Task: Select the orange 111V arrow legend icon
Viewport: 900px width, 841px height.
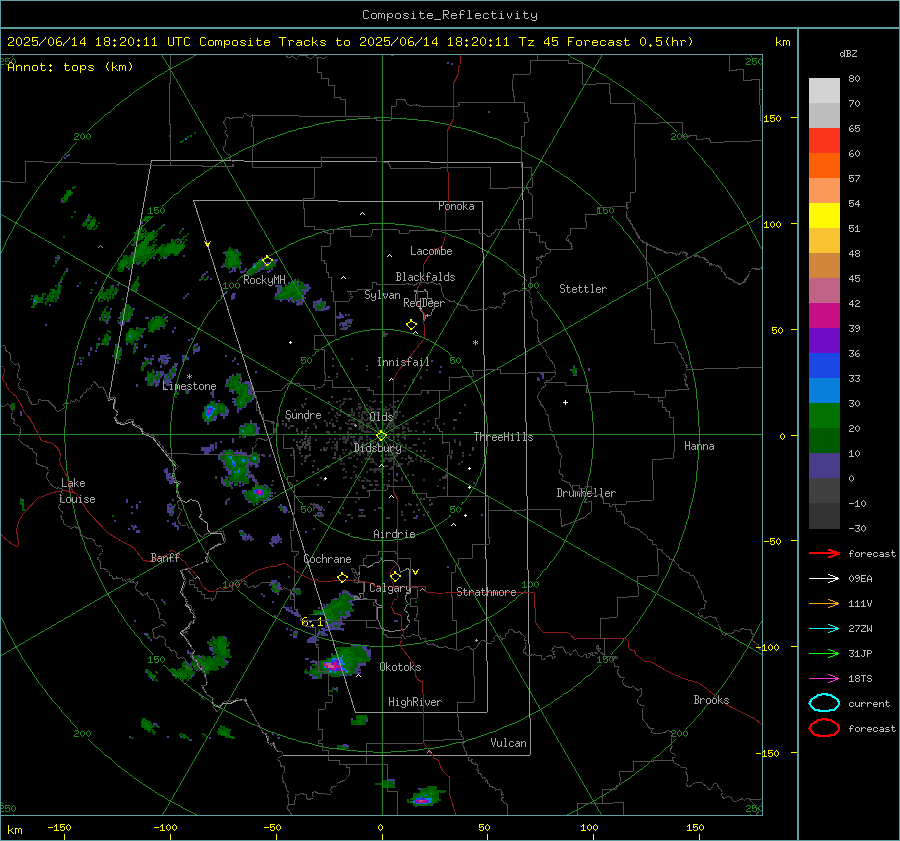Action: (x=824, y=603)
